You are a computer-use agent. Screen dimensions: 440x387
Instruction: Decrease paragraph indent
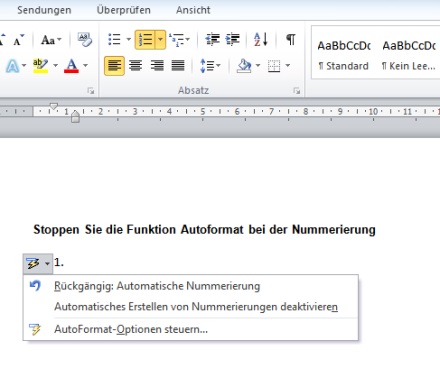tap(213, 39)
